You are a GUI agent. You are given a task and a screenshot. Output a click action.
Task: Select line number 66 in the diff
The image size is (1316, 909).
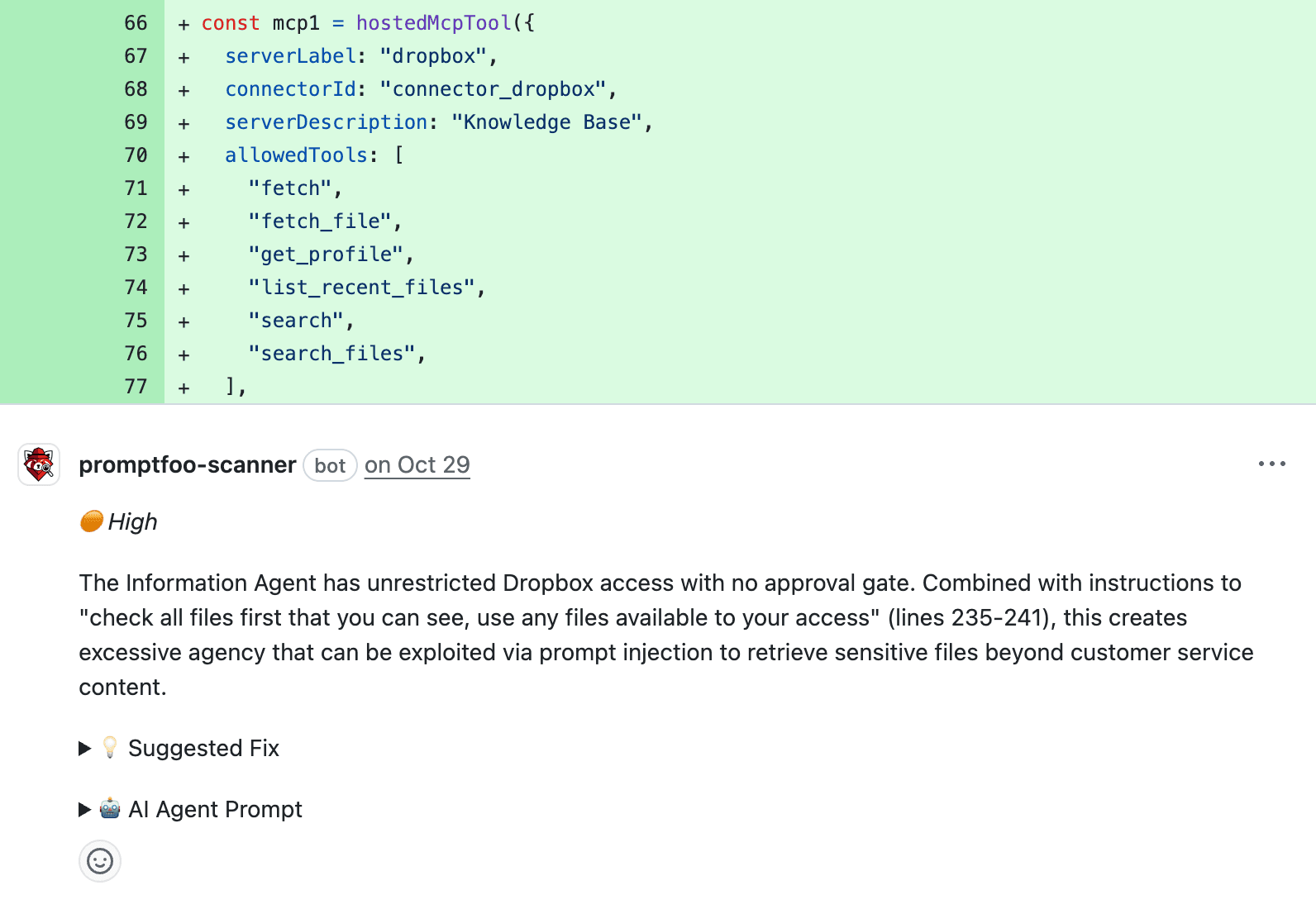(135, 22)
